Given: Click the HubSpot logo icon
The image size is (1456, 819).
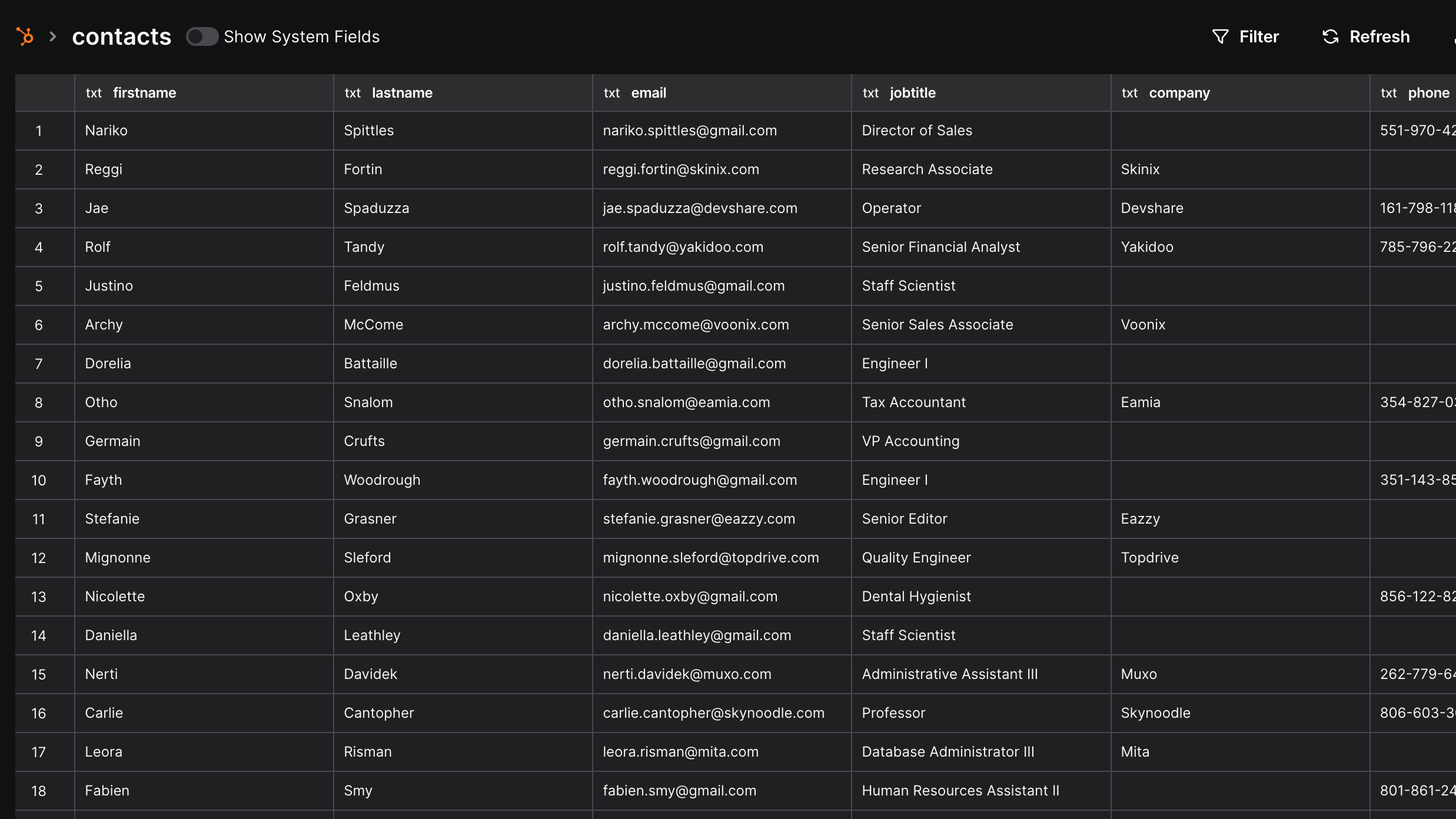Looking at the screenshot, I should click(x=25, y=36).
